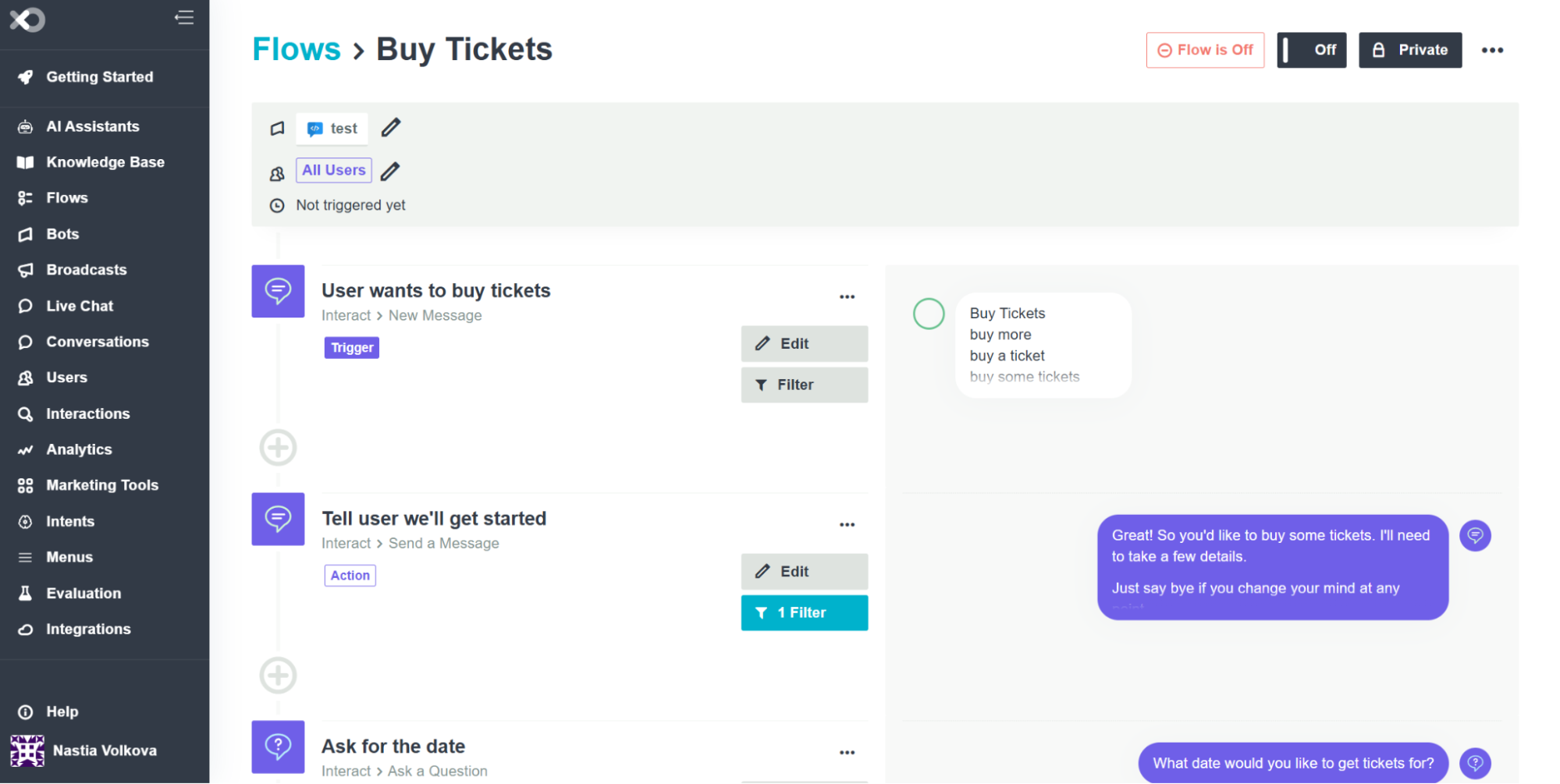Open the Live Chat panel
Image resolution: width=1560 pixels, height=784 pixels.
(x=79, y=305)
